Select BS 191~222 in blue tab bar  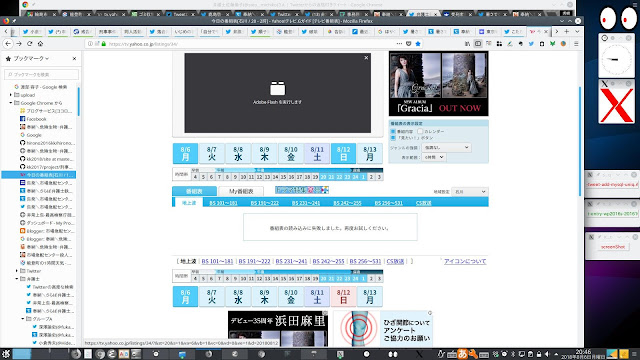(x=264, y=203)
